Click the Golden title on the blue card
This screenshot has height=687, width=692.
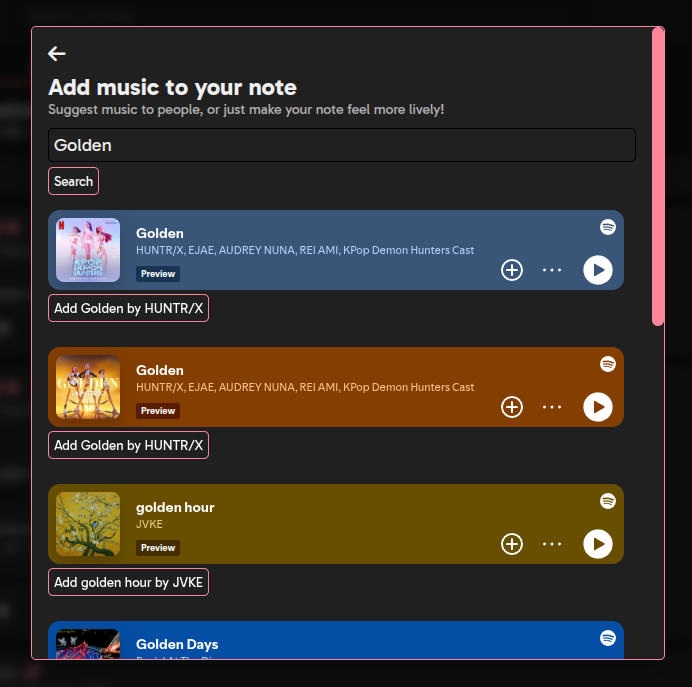160,233
